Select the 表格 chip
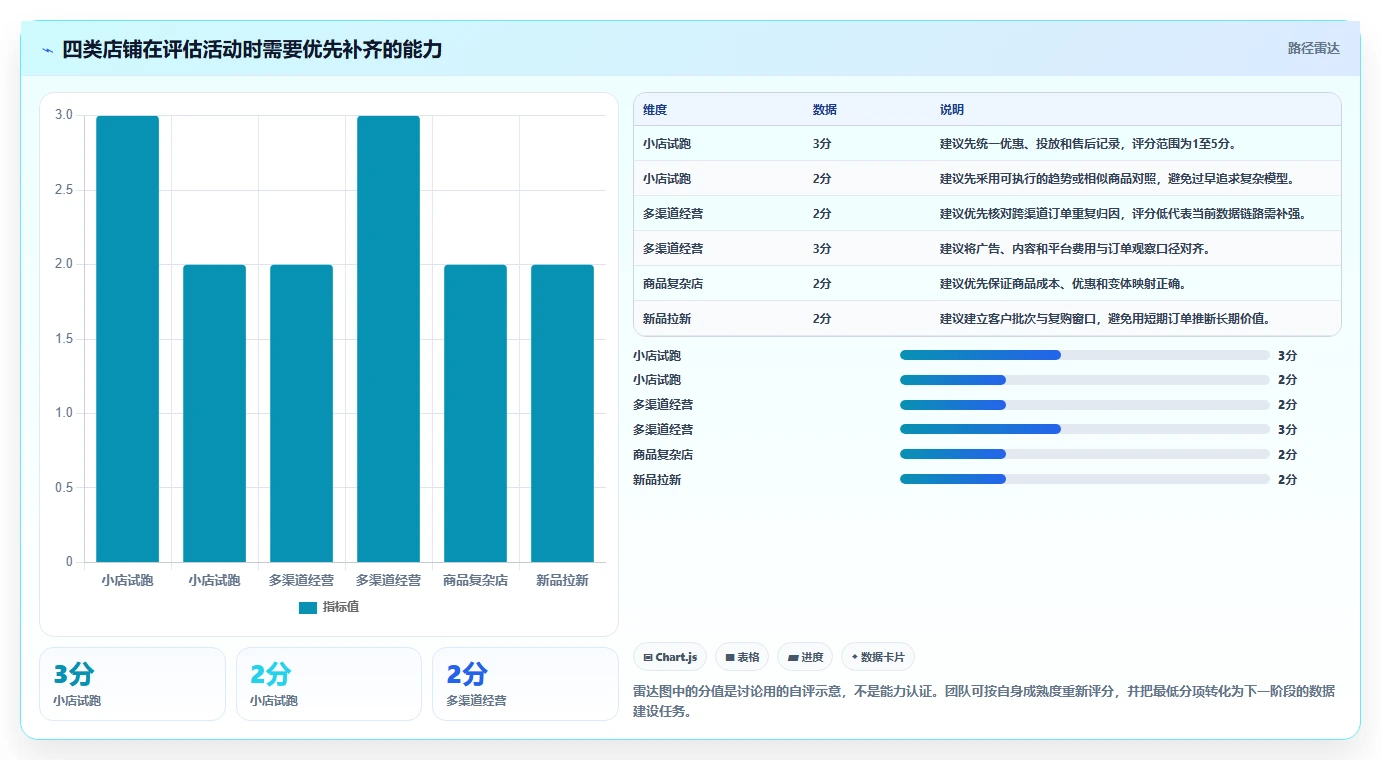Screen dimensions: 1381x760 [x=743, y=657]
